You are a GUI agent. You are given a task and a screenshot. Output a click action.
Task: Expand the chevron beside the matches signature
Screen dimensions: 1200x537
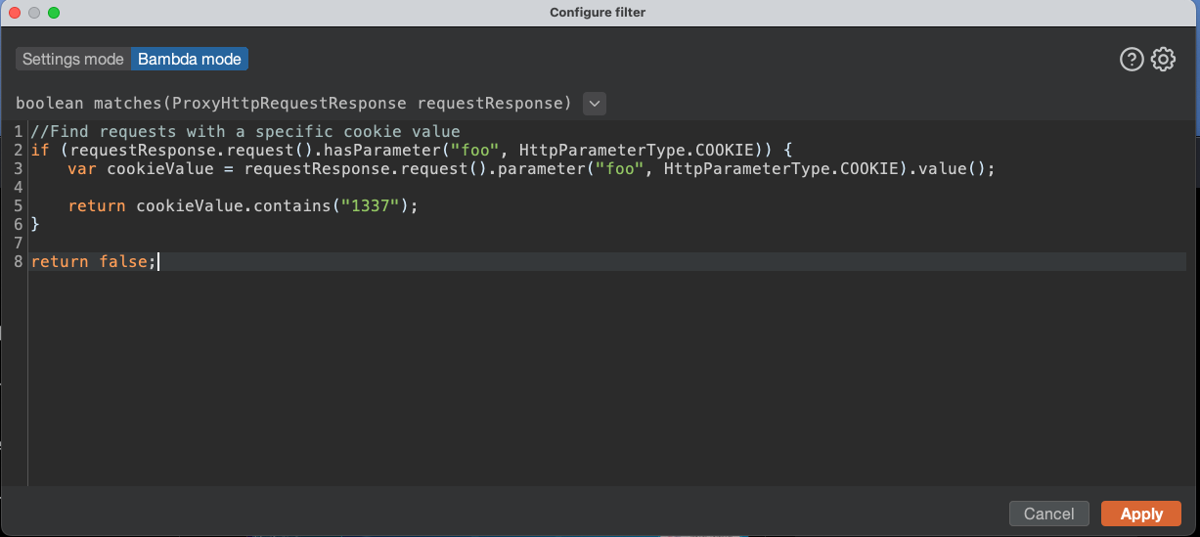pyautogui.click(x=594, y=103)
